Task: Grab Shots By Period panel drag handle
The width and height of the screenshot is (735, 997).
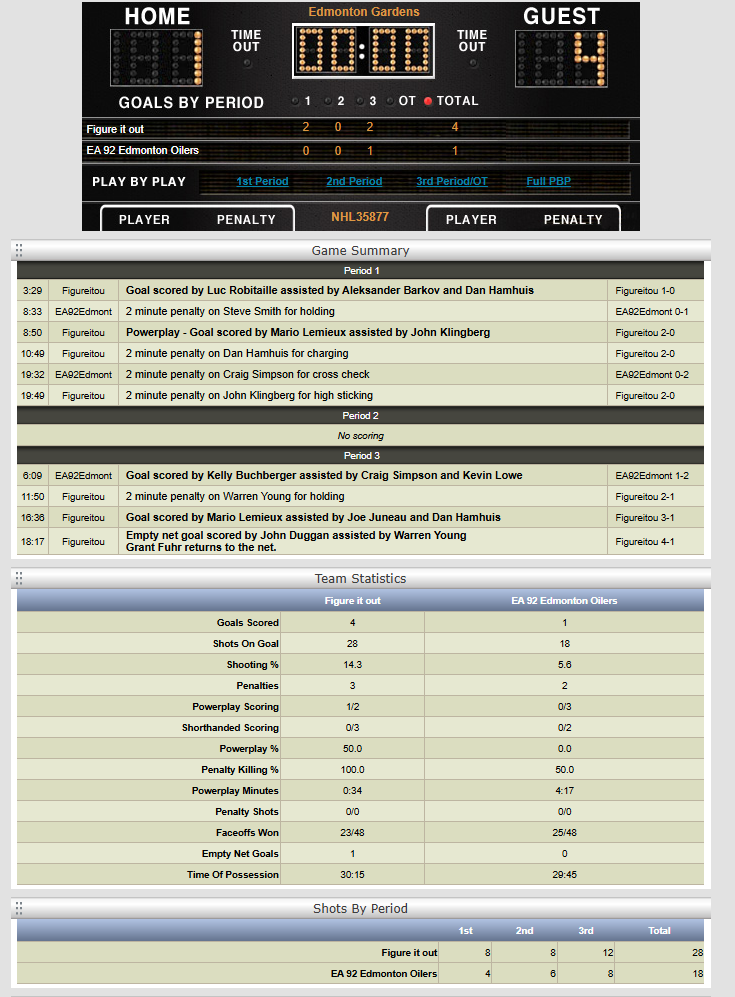Action: [x=19, y=908]
